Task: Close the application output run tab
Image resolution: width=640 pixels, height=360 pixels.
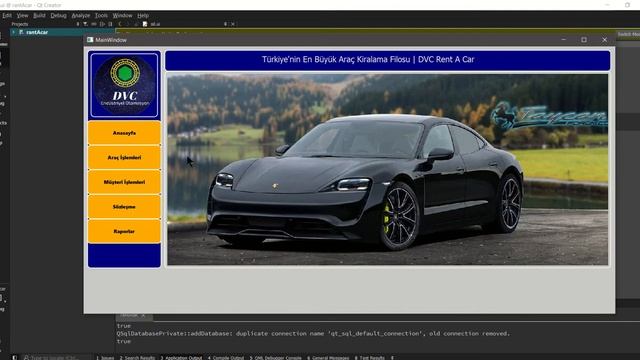Action: pyautogui.click(x=143, y=316)
